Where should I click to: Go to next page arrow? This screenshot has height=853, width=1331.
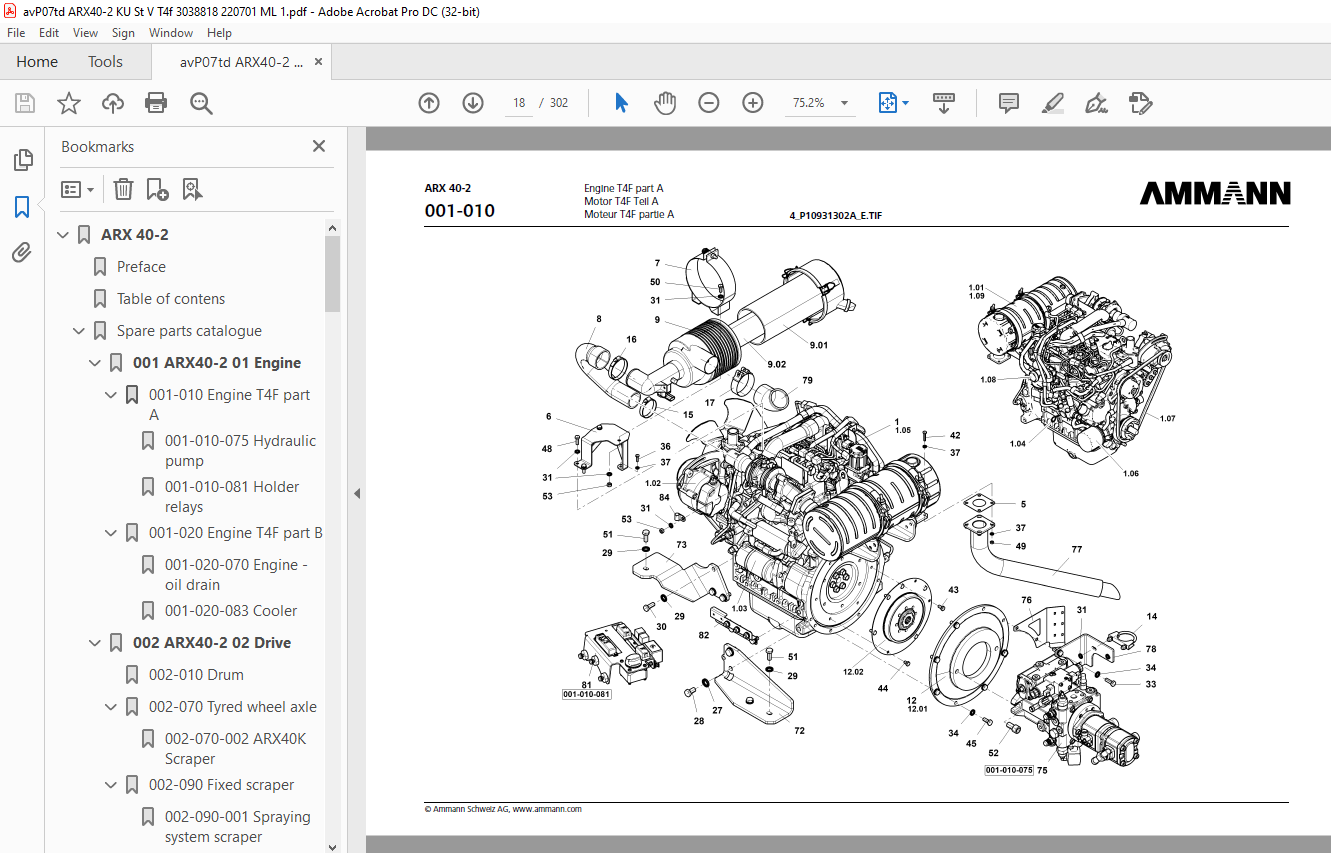point(473,103)
